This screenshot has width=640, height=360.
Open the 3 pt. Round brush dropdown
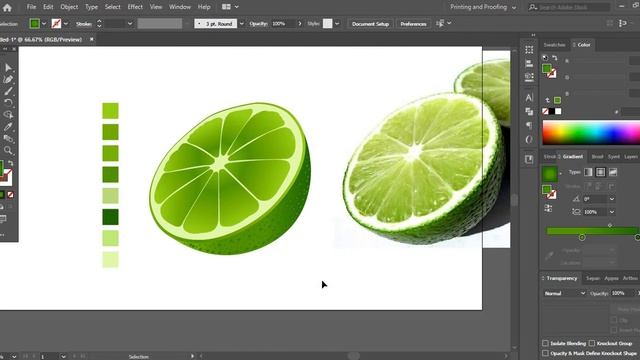pyautogui.click(x=241, y=24)
